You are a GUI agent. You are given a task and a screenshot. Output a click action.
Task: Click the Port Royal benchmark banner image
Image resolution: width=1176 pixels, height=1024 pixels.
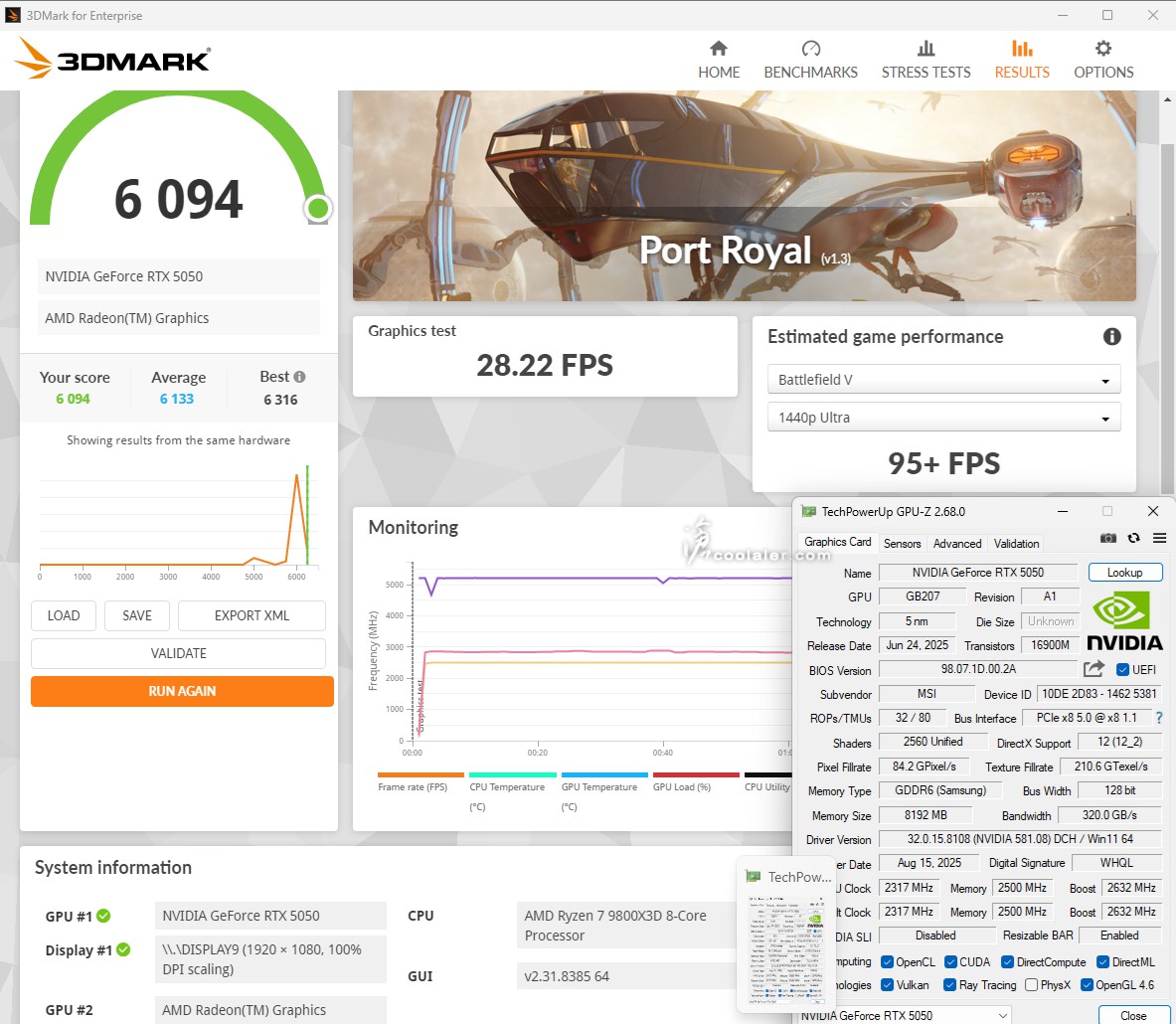coord(744,196)
